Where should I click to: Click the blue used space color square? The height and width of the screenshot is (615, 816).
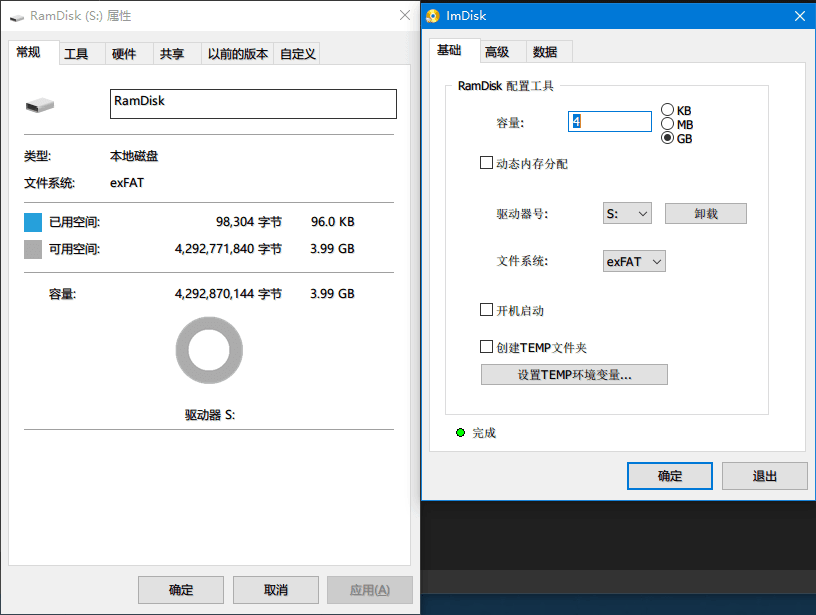coord(33,222)
